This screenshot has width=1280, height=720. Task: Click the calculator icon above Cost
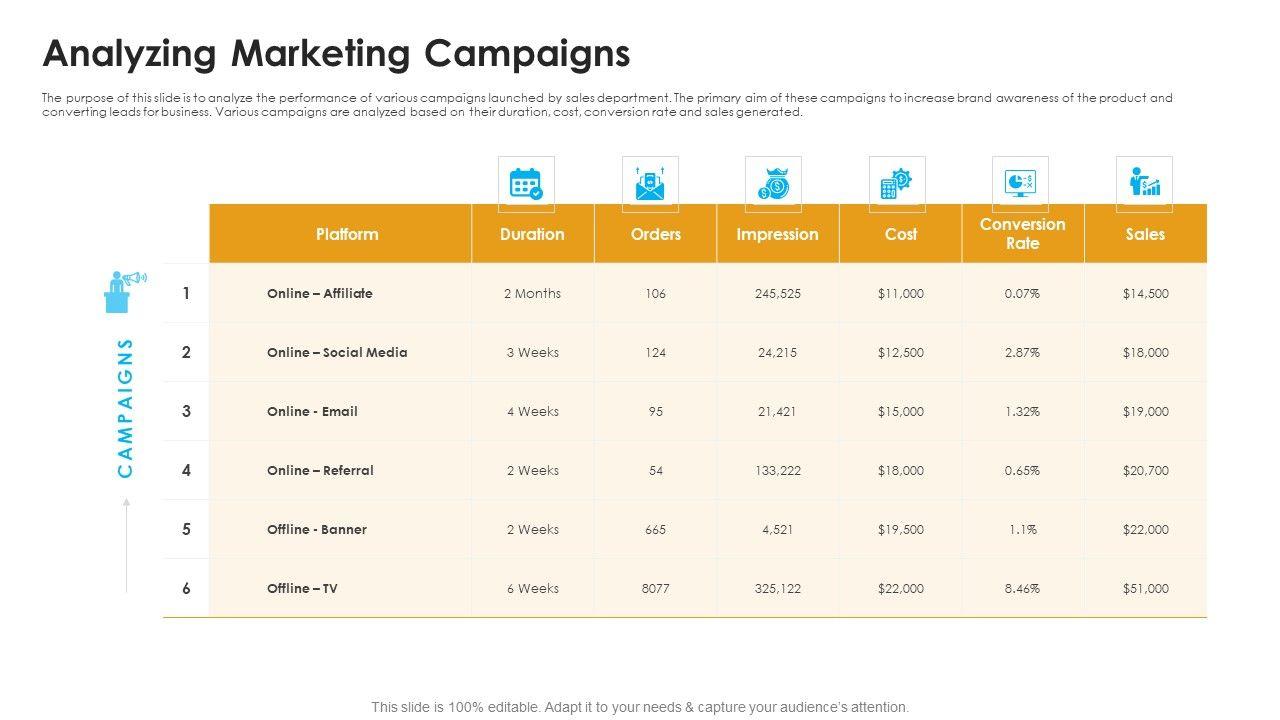897,184
